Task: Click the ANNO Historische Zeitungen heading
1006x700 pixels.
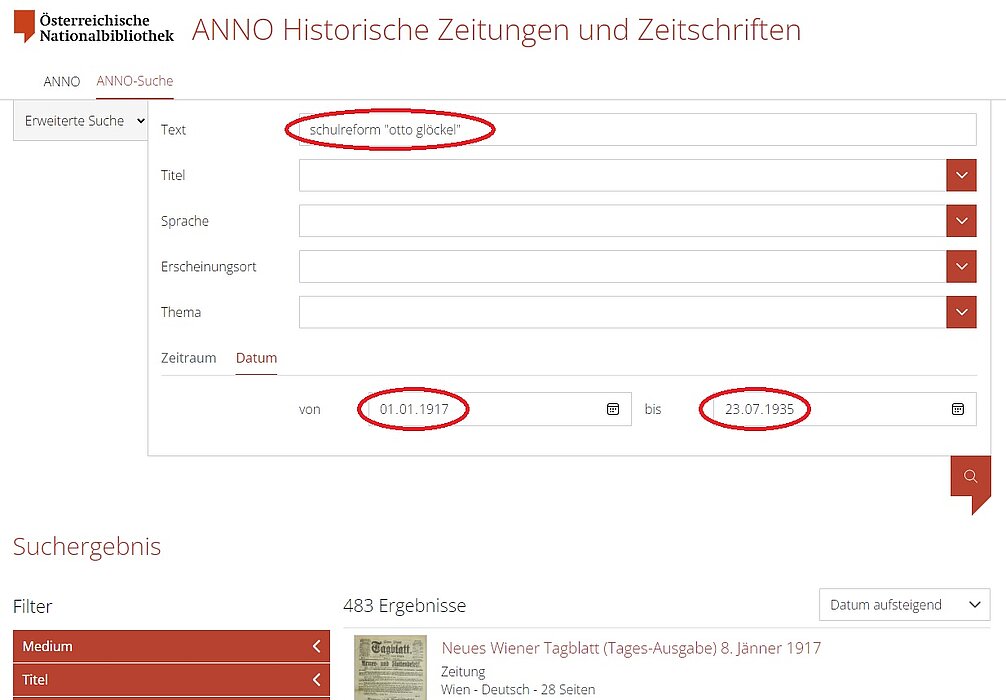Action: (x=497, y=30)
